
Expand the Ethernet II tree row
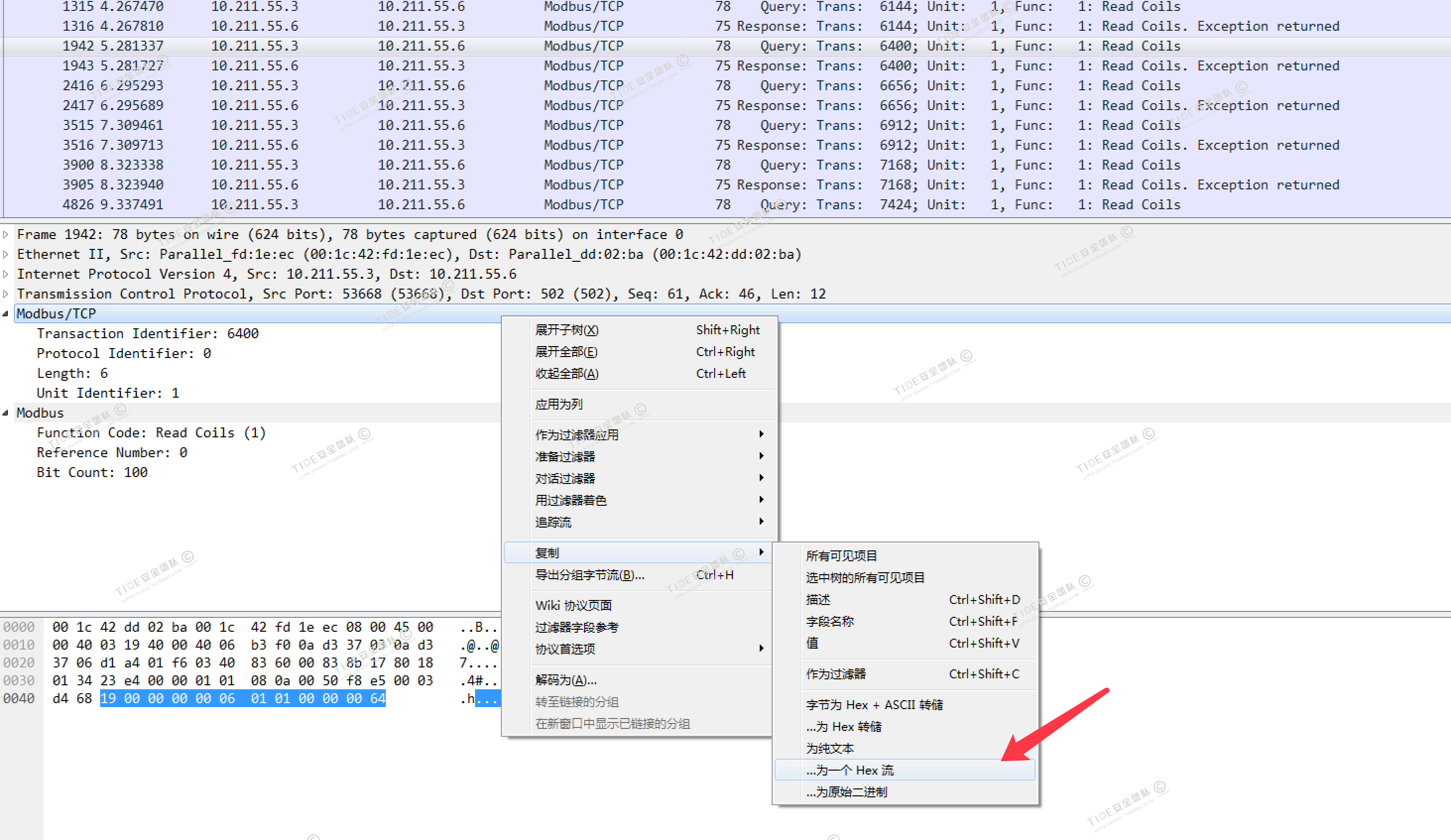pos(6,254)
